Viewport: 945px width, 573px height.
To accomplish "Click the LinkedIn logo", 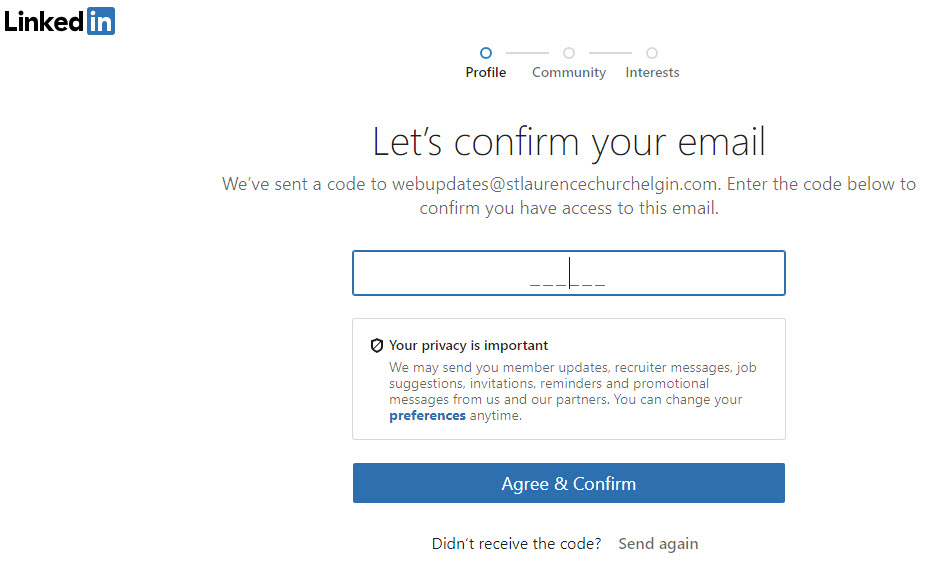I will click(59, 21).
